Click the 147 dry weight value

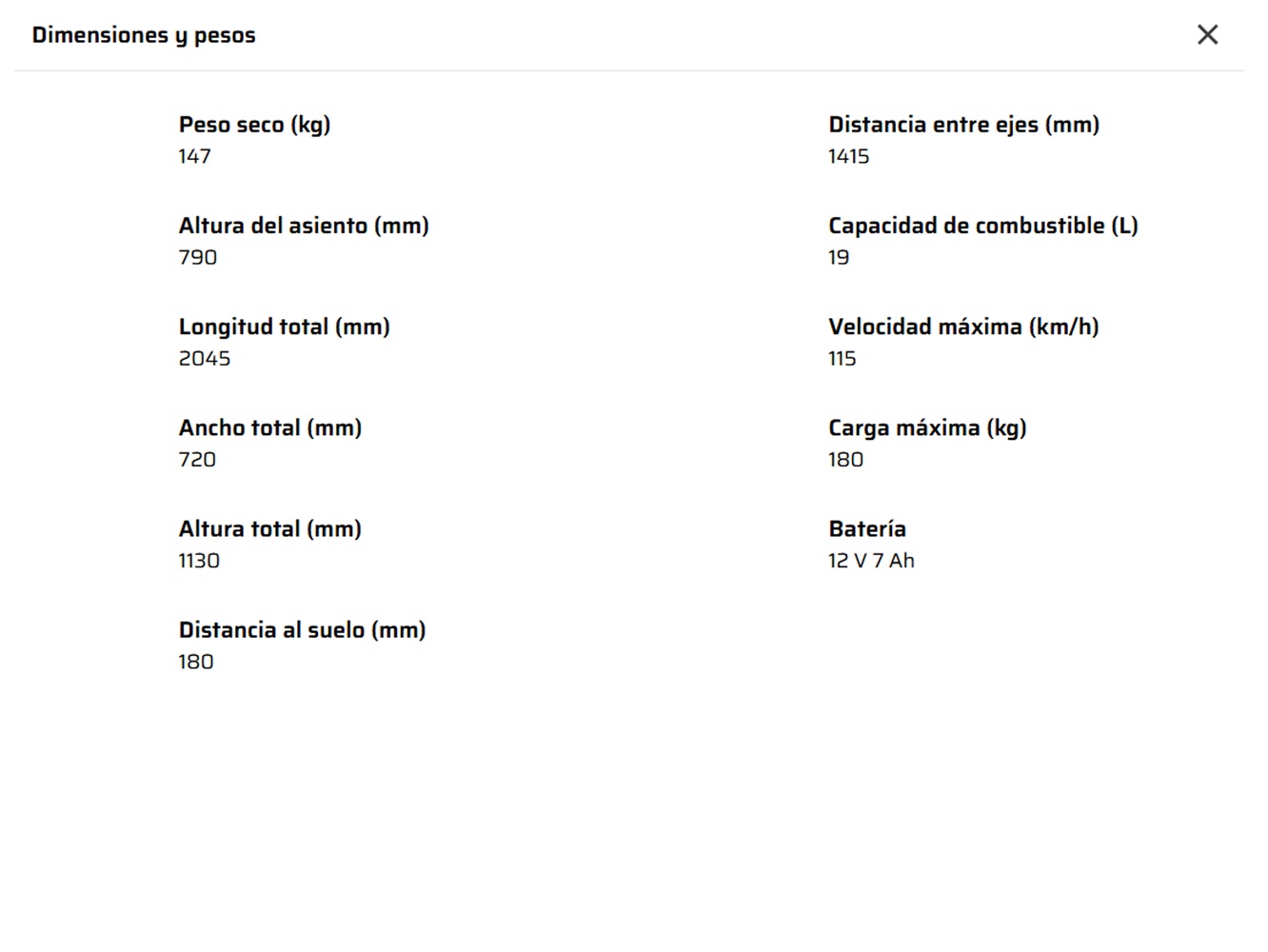(194, 156)
